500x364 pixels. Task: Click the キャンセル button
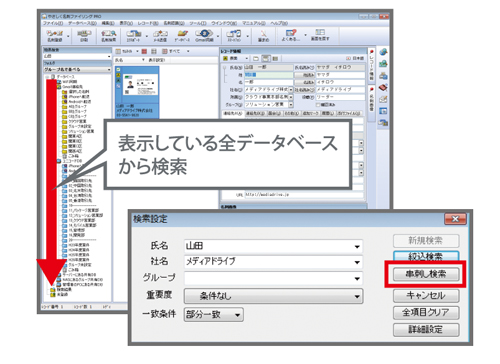[426, 295]
